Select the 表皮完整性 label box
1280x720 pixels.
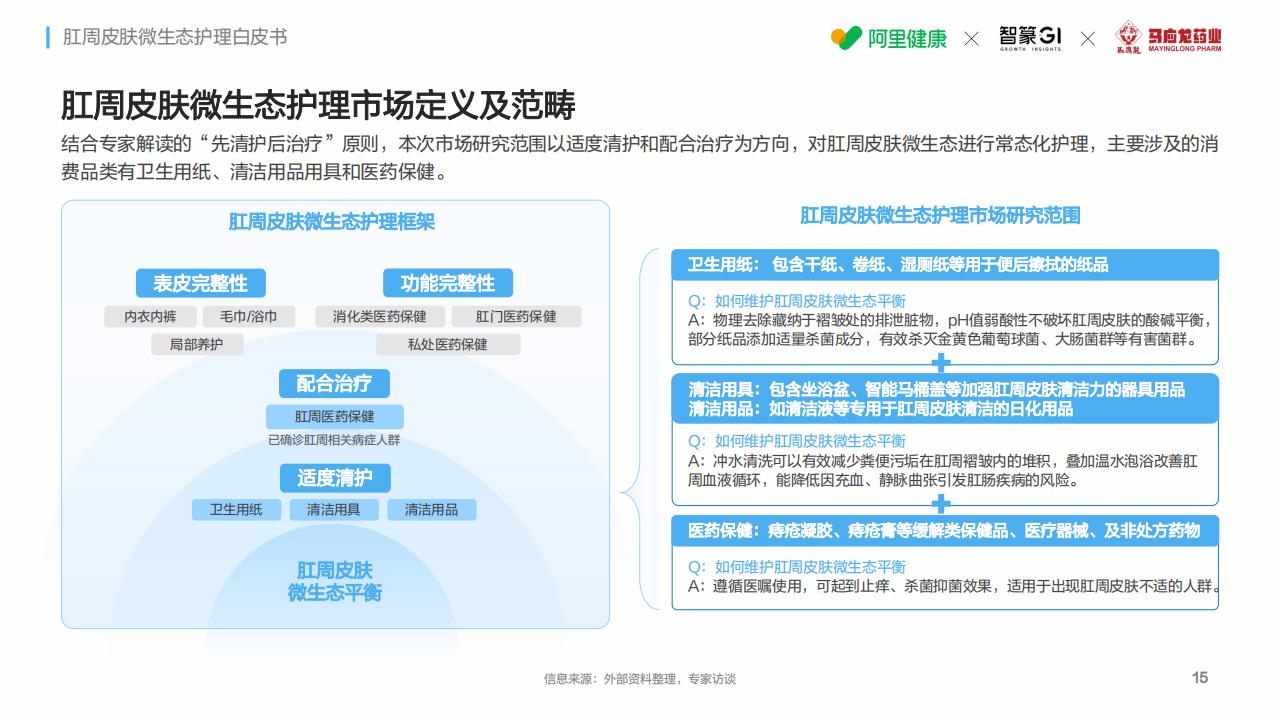[200, 283]
